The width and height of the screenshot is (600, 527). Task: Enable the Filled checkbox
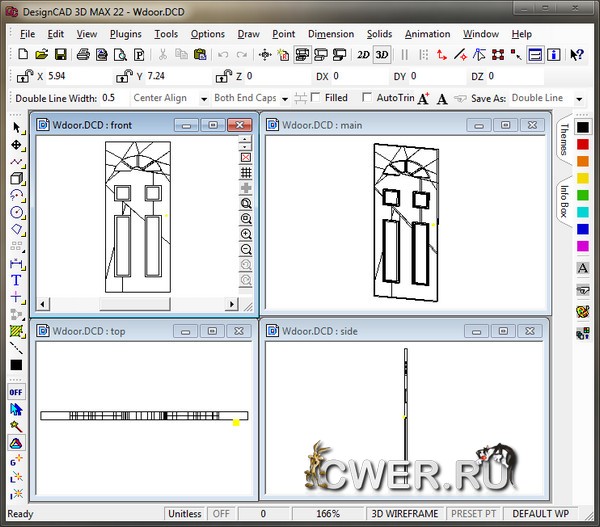click(x=316, y=98)
